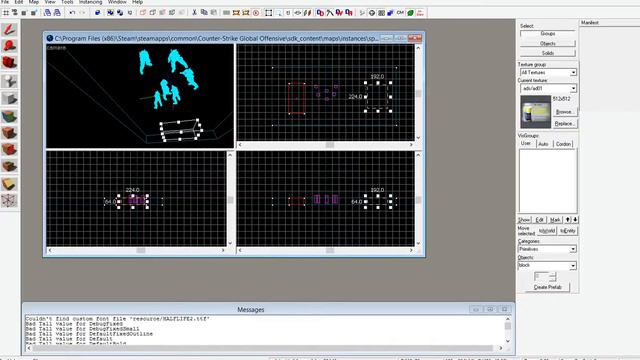Image resolution: width=640 pixels, height=360 pixels.
Task: Toggle cordon state
Action: 236,13
